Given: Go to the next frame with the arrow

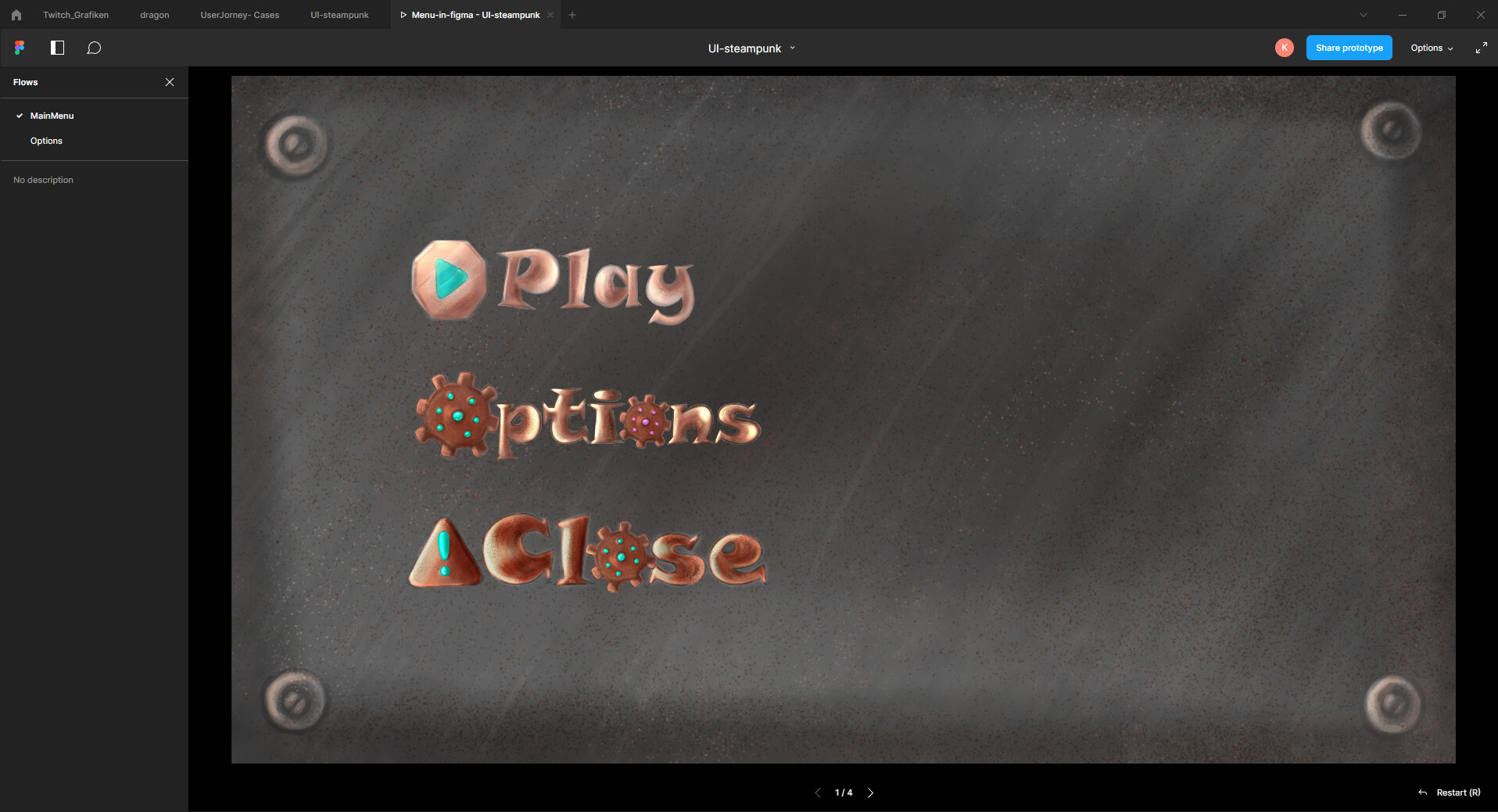Looking at the screenshot, I should click(x=871, y=792).
